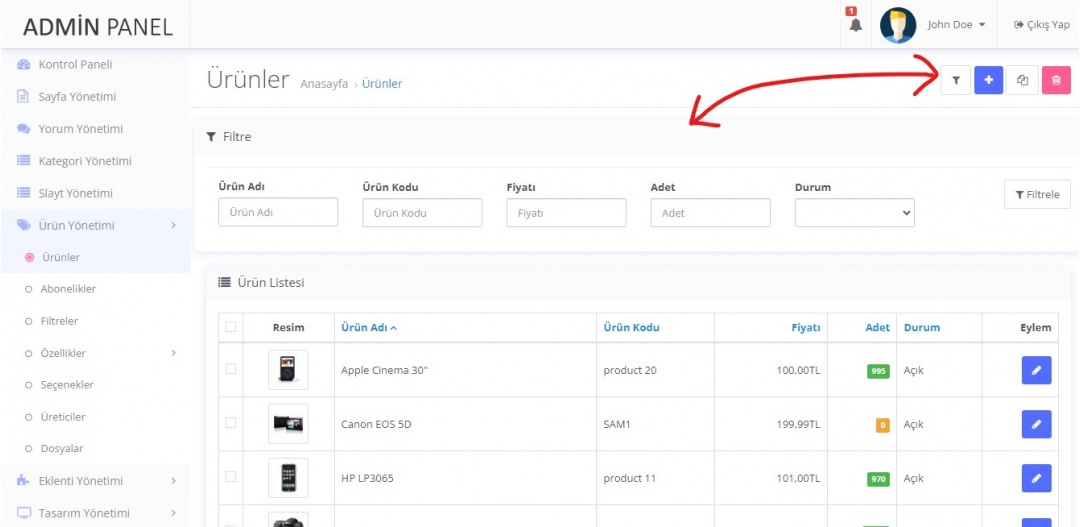Click the filter funnel icon button
The width and height of the screenshot is (1080, 527).
(955, 81)
